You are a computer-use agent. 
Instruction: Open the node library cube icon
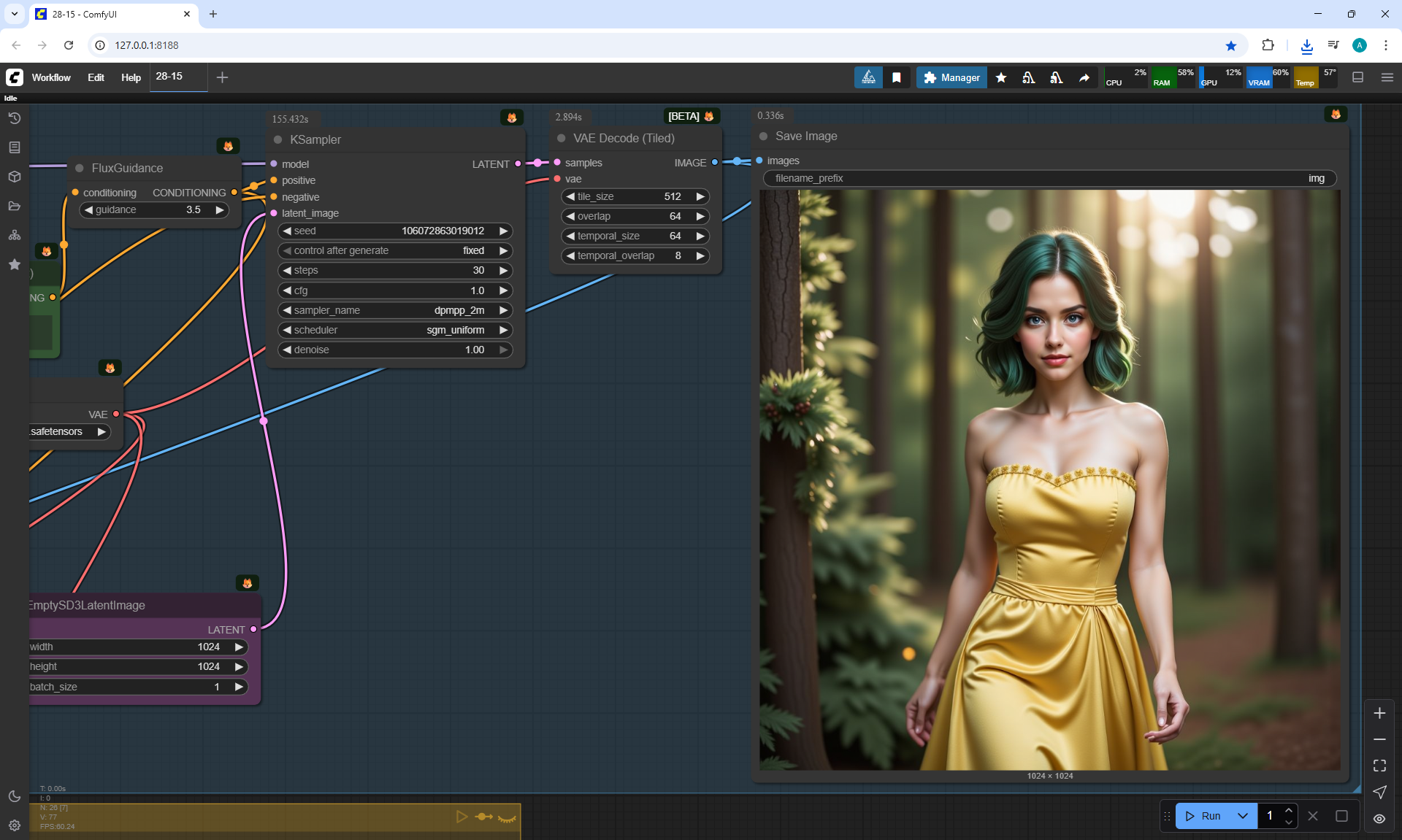pos(15,177)
